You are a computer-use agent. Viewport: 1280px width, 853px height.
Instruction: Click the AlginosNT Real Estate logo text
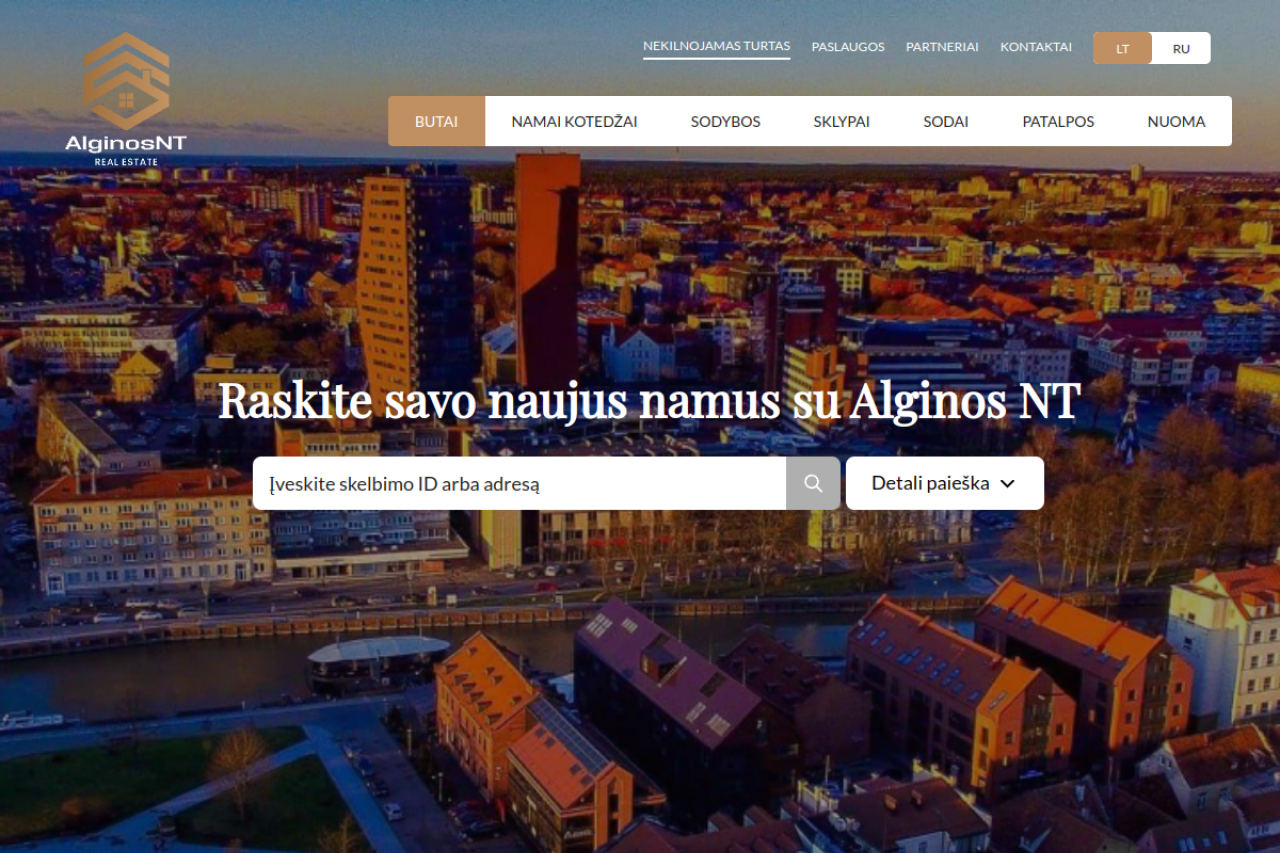(126, 149)
